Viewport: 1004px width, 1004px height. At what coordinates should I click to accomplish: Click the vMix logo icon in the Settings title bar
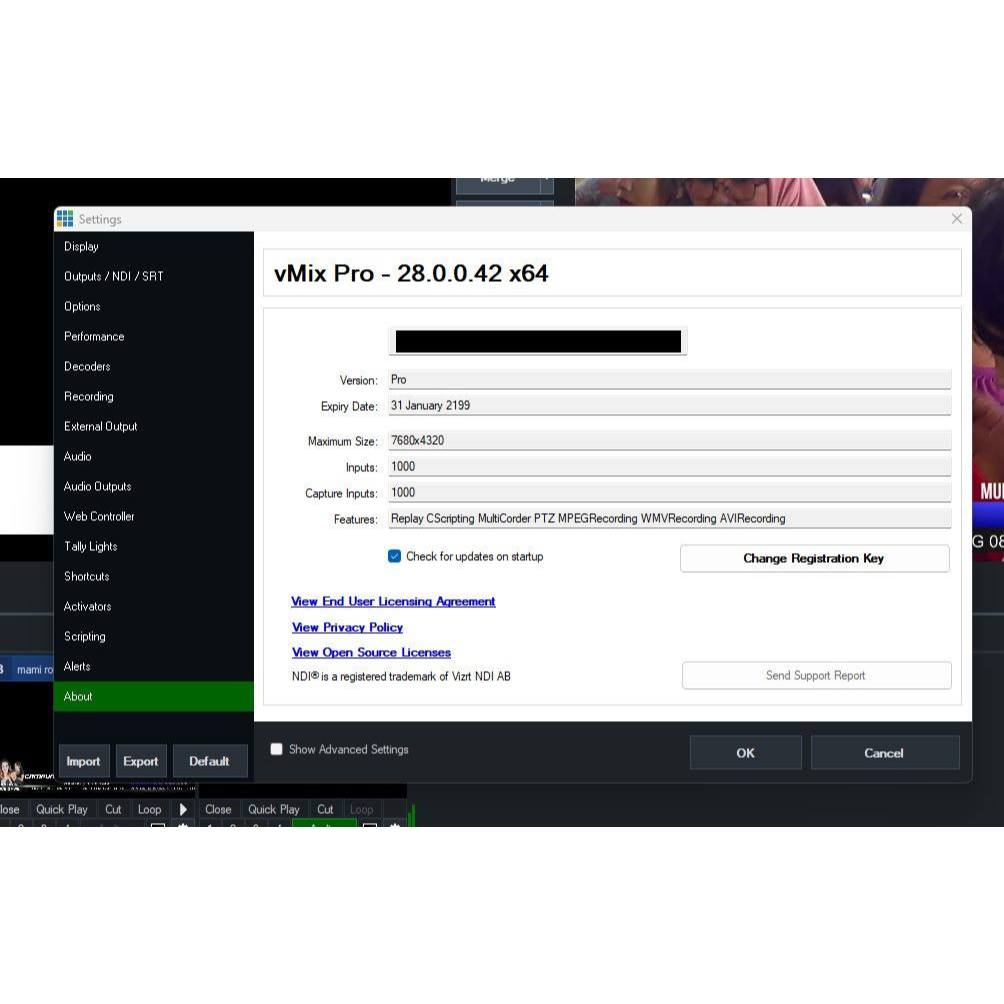pos(65,219)
